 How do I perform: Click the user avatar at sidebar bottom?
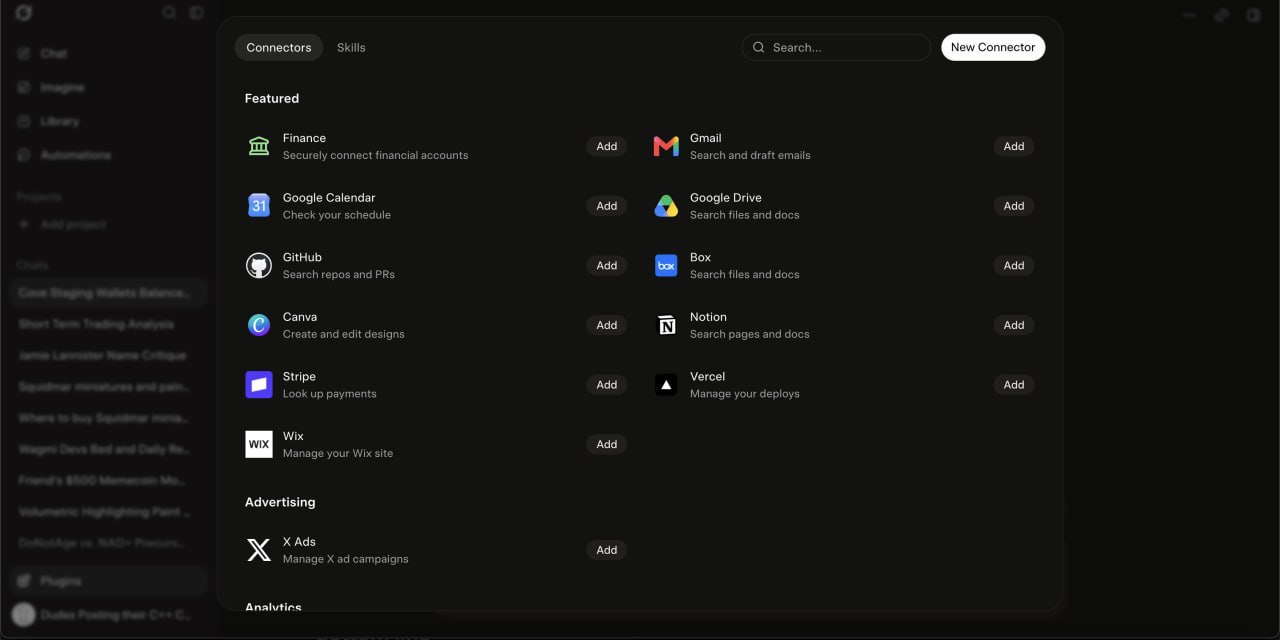coord(24,615)
